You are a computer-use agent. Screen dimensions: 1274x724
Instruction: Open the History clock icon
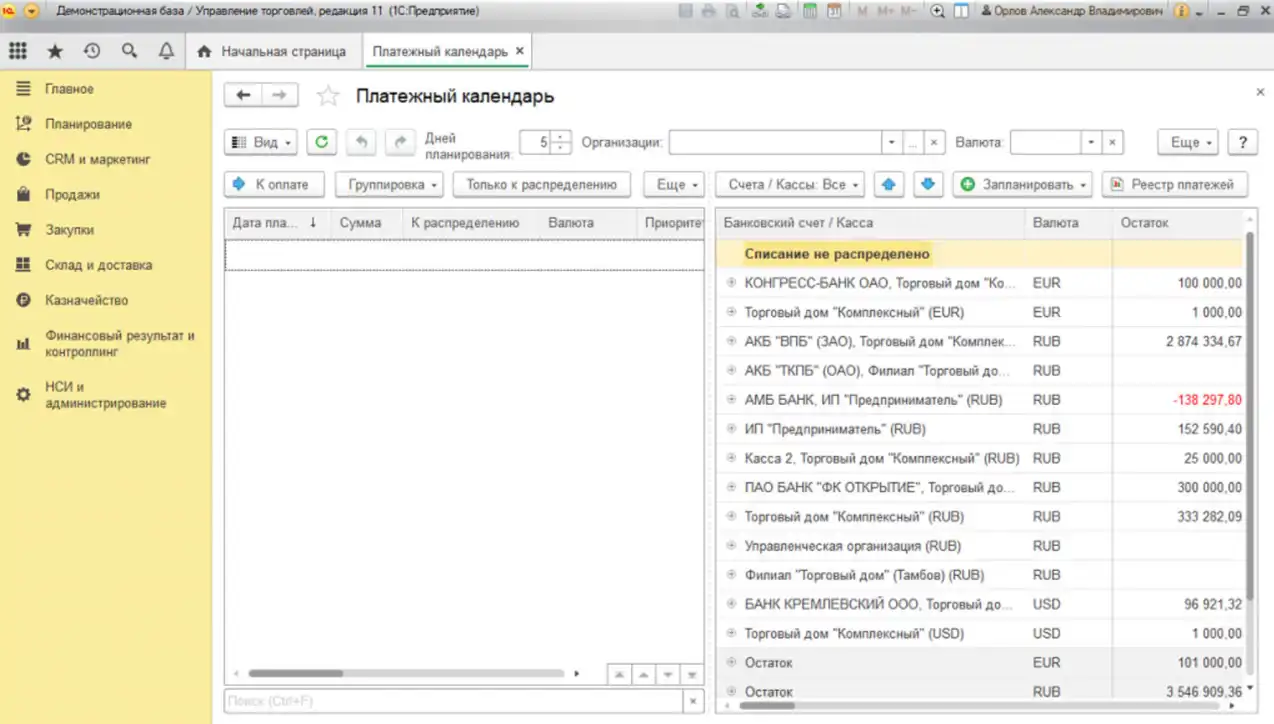[x=92, y=51]
